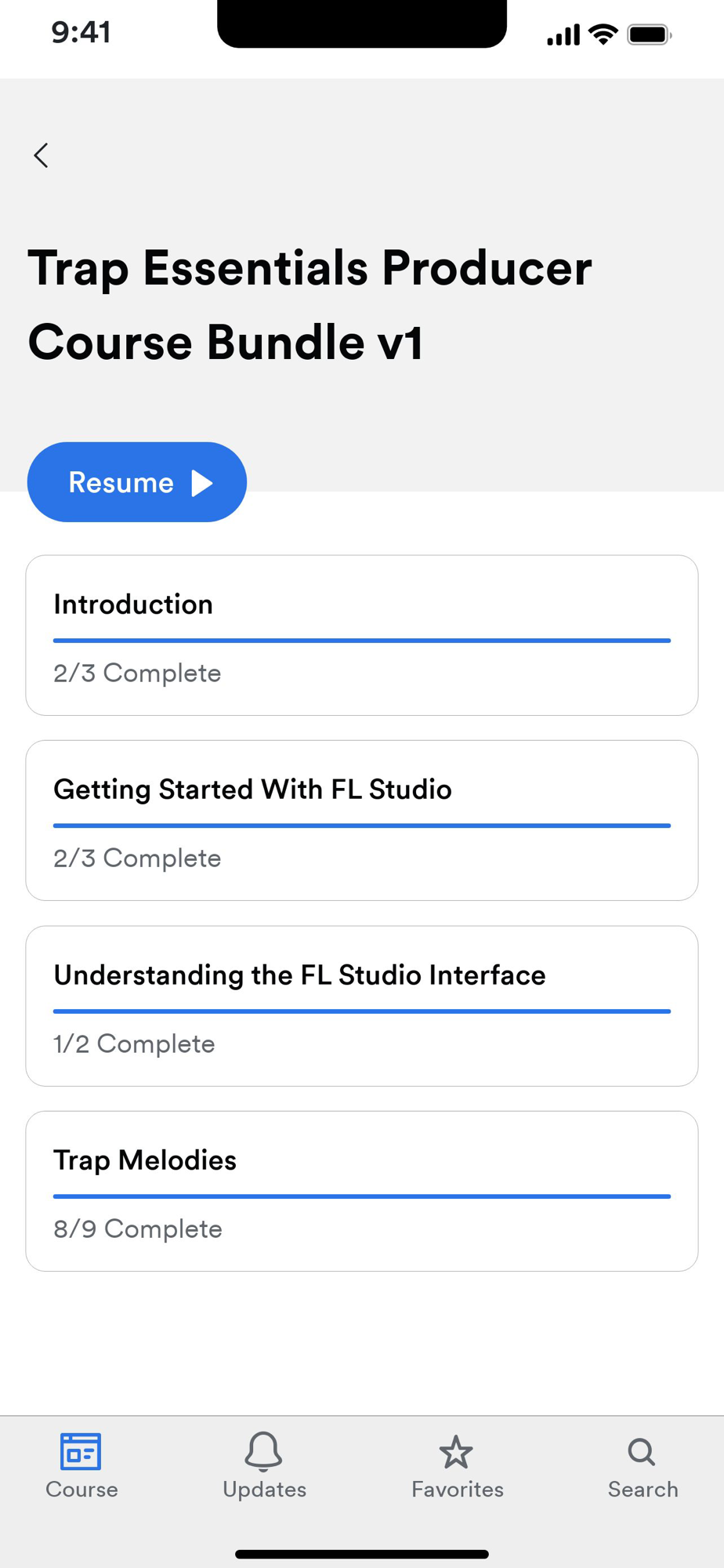Screen dimensions: 724x1568
Task: Tap the back arrow icon
Action: click(42, 155)
